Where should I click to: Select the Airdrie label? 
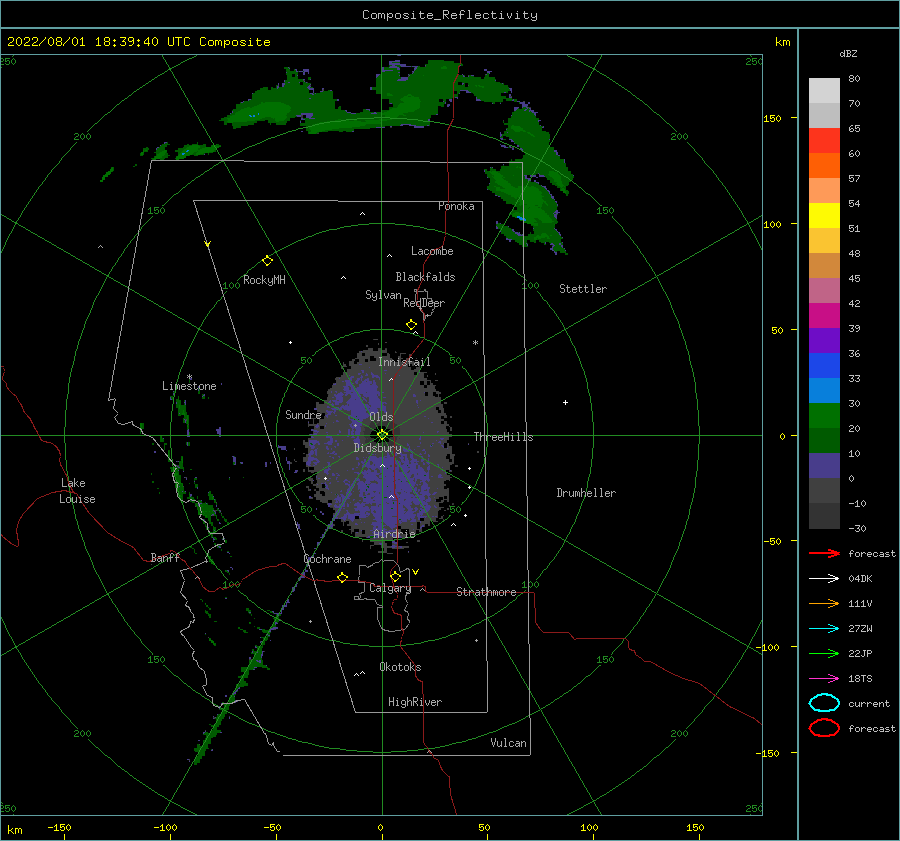(x=394, y=534)
